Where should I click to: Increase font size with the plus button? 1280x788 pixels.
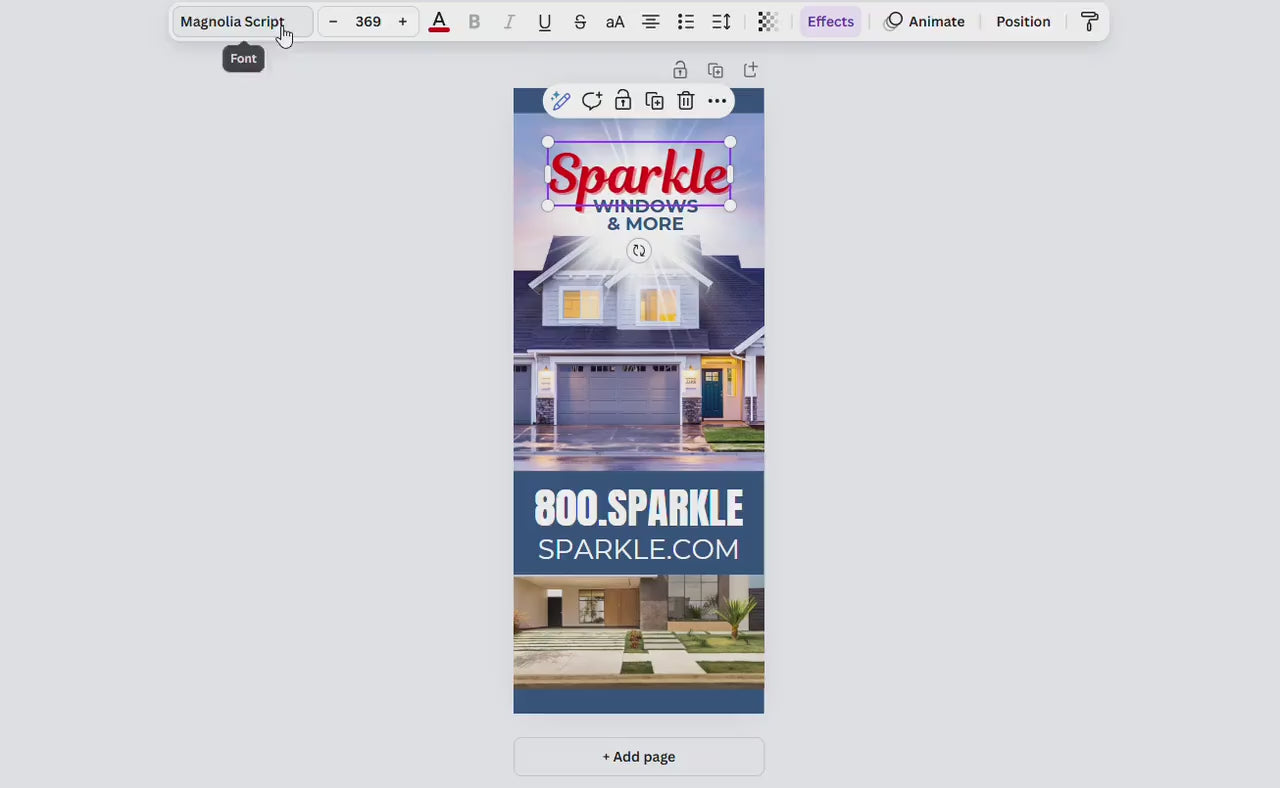coord(403,22)
